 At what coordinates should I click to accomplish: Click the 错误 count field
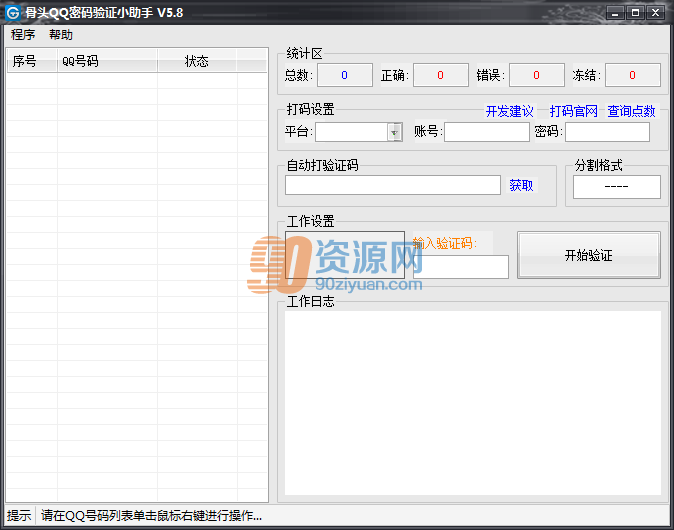(x=536, y=75)
